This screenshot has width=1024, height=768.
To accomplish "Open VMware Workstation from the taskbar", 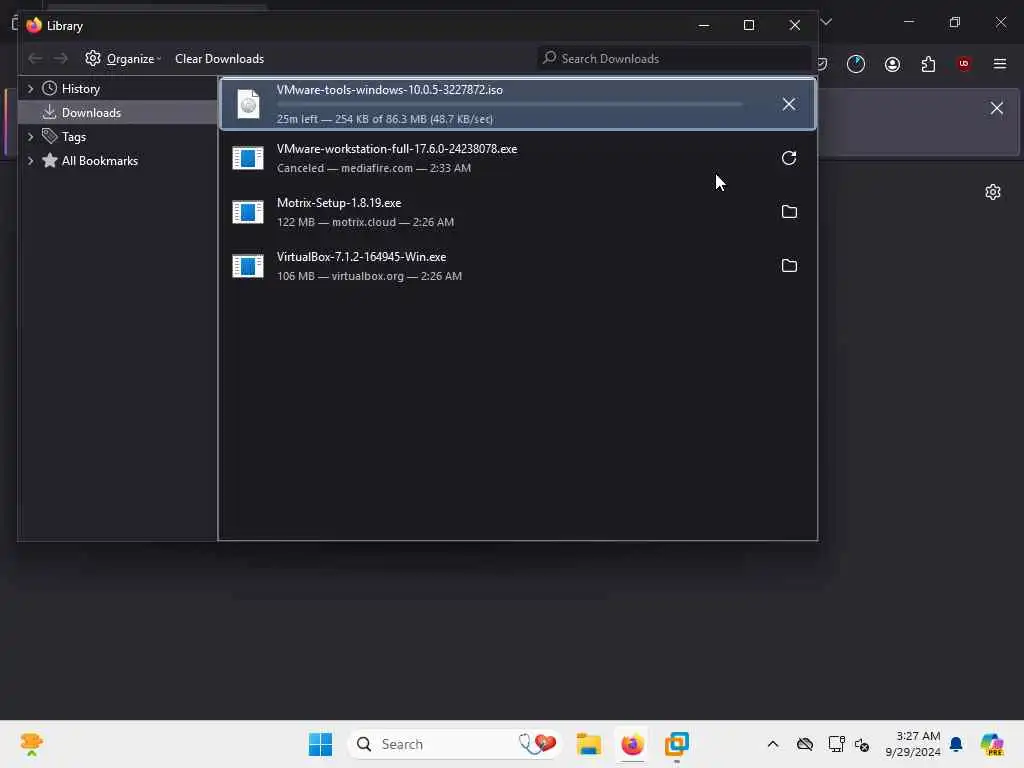I will [x=677, y=744].
